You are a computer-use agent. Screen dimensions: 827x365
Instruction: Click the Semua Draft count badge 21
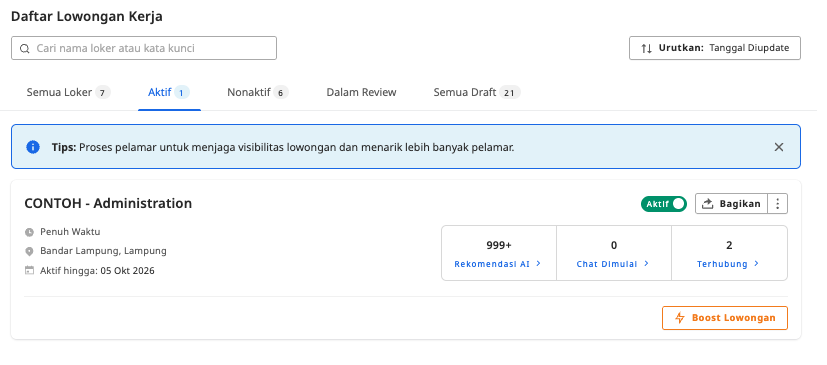point(509,93)
